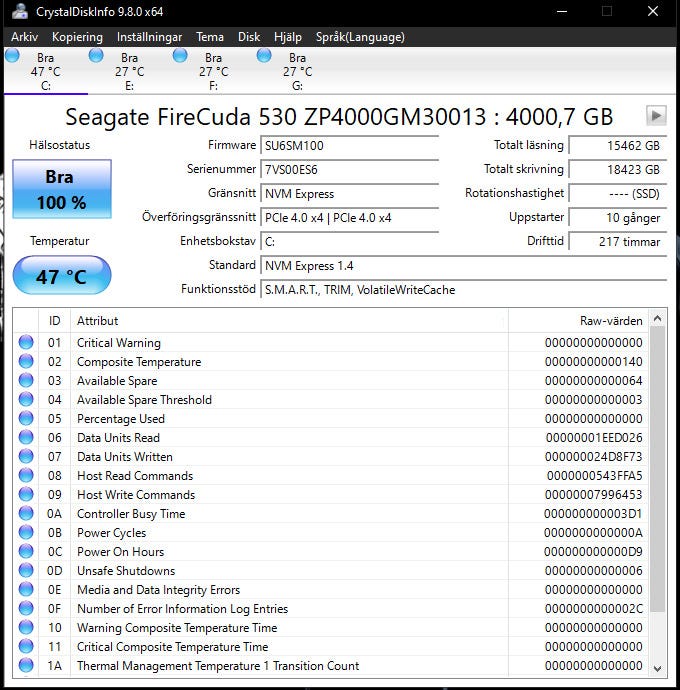The width and height of the screenshot is (680, 690).
Task: Click status icon of Warning Composite Temperature Time row
Action: click(26, 627)
